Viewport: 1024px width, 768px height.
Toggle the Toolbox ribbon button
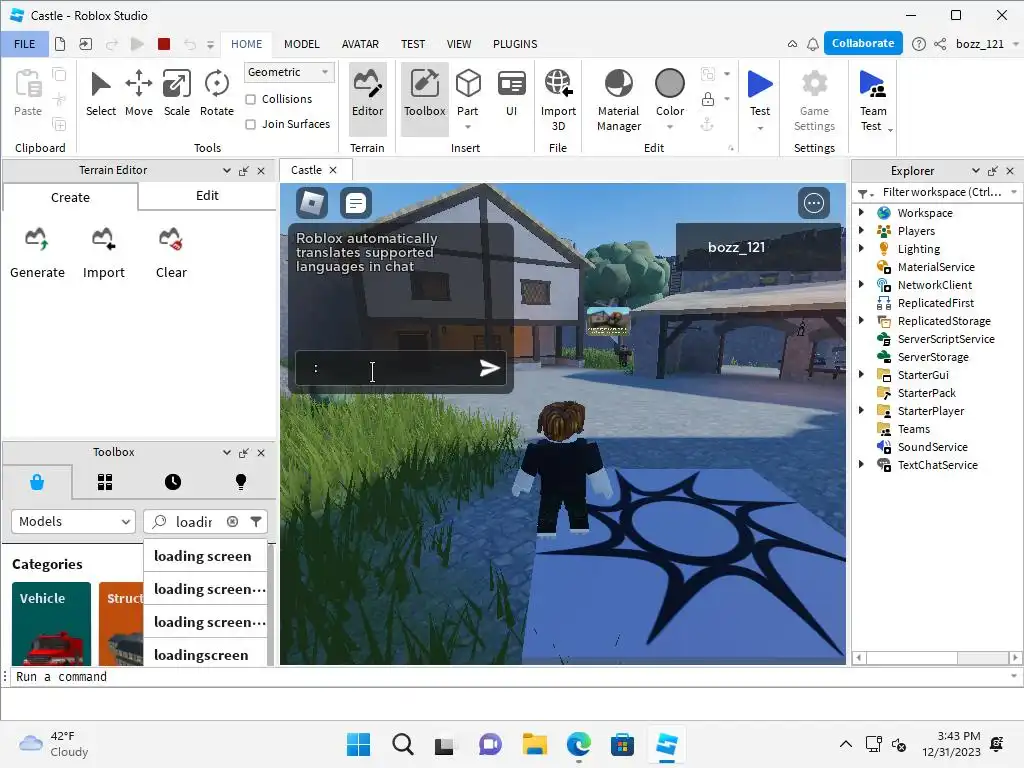(x=424, y=99)
